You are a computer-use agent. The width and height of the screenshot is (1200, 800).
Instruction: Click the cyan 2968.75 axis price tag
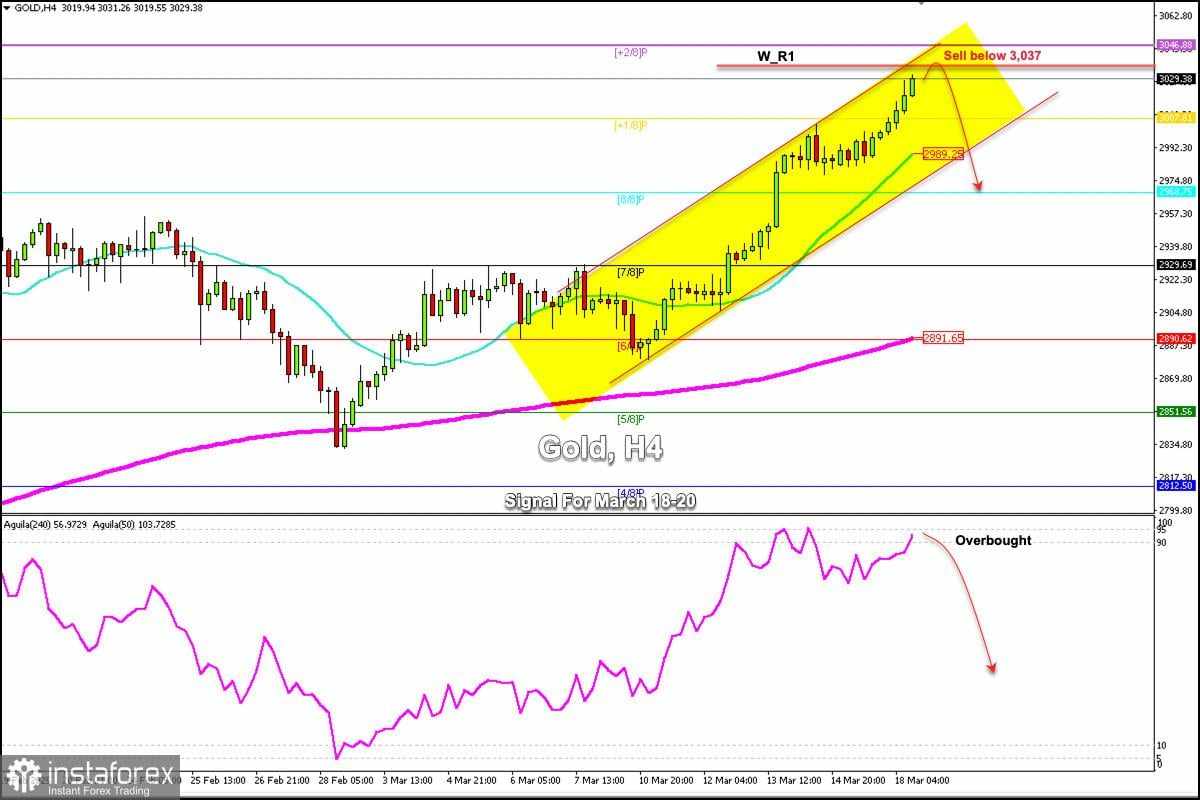pyautogui.click(x=1176, y=192)
